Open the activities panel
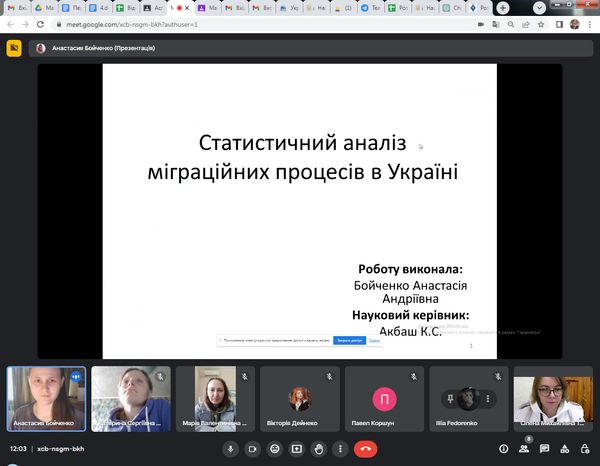The height and width of the screenshot is (466, 600). tap(566, 449)
